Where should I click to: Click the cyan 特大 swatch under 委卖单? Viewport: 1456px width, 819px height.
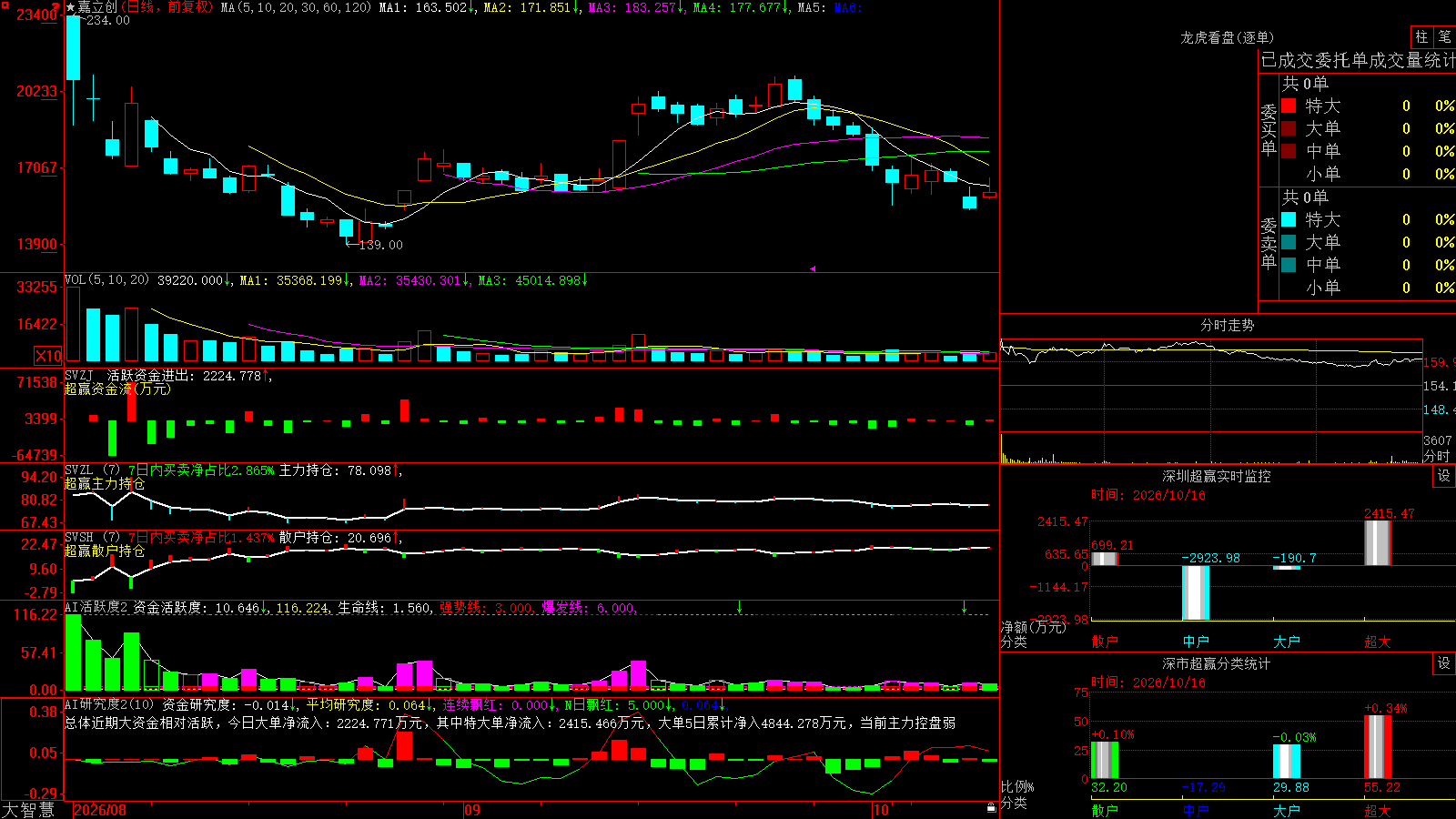pos(1289,219)
